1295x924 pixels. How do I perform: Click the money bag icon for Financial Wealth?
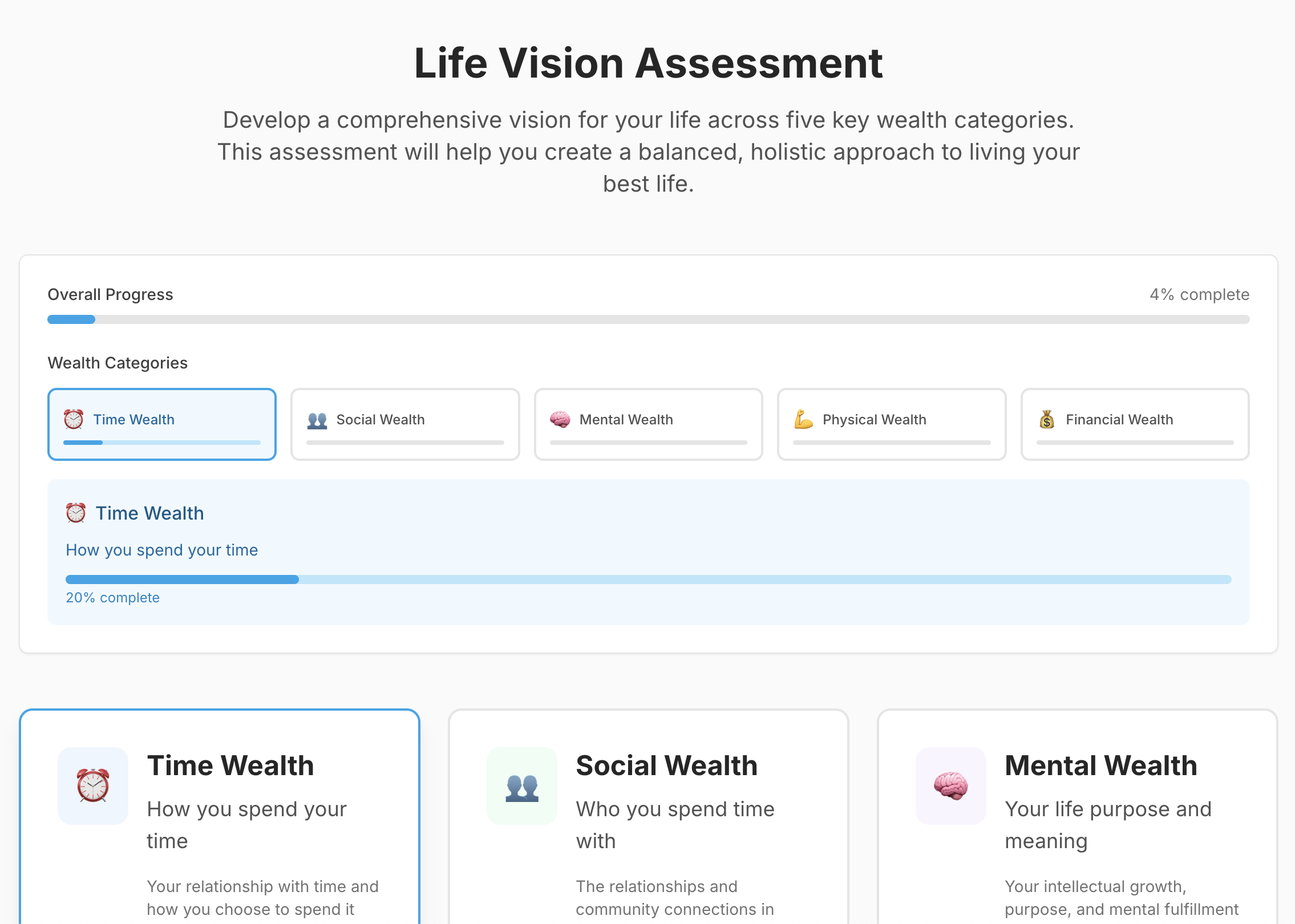click(x=1047, y=419)
